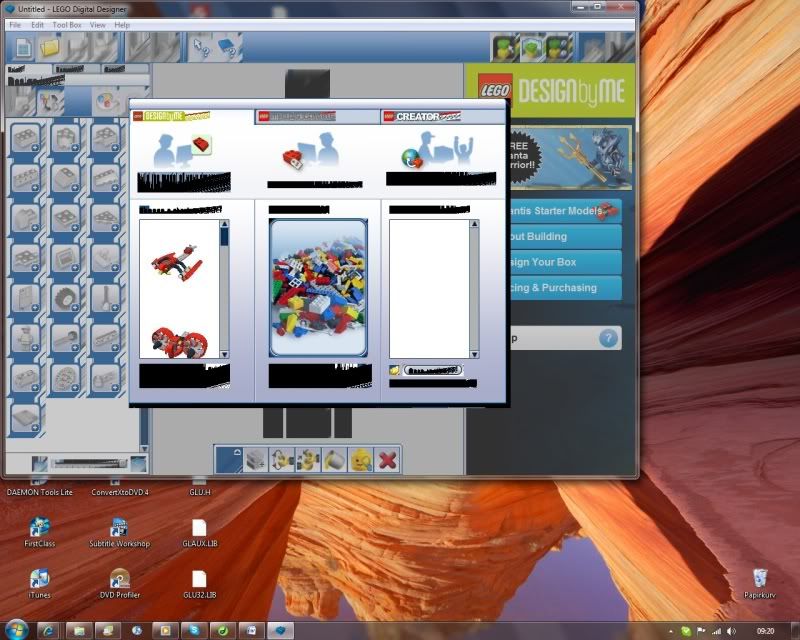Viewport: 800px width, 640px height.
Task: Select the GLU.H file on desktop
Action: 199,488
